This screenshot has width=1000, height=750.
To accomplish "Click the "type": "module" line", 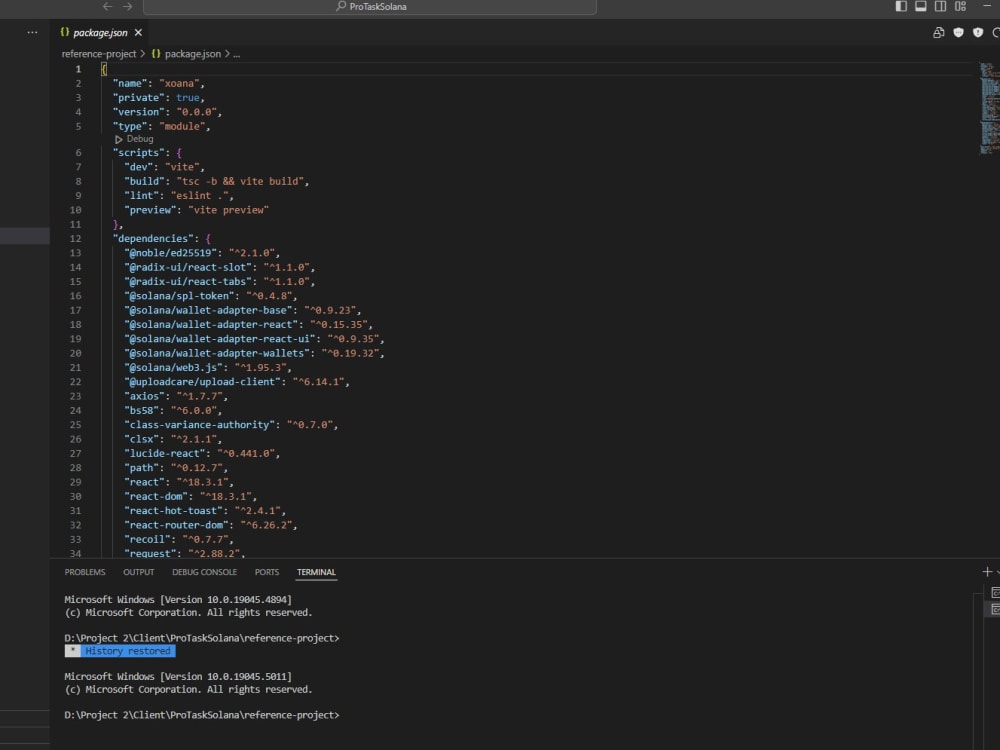I will (x=162, y=126).
